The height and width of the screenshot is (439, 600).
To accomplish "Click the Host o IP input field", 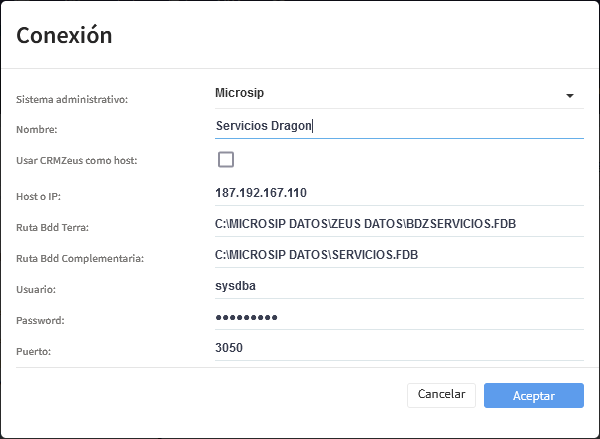I will [x=398, y=192].
